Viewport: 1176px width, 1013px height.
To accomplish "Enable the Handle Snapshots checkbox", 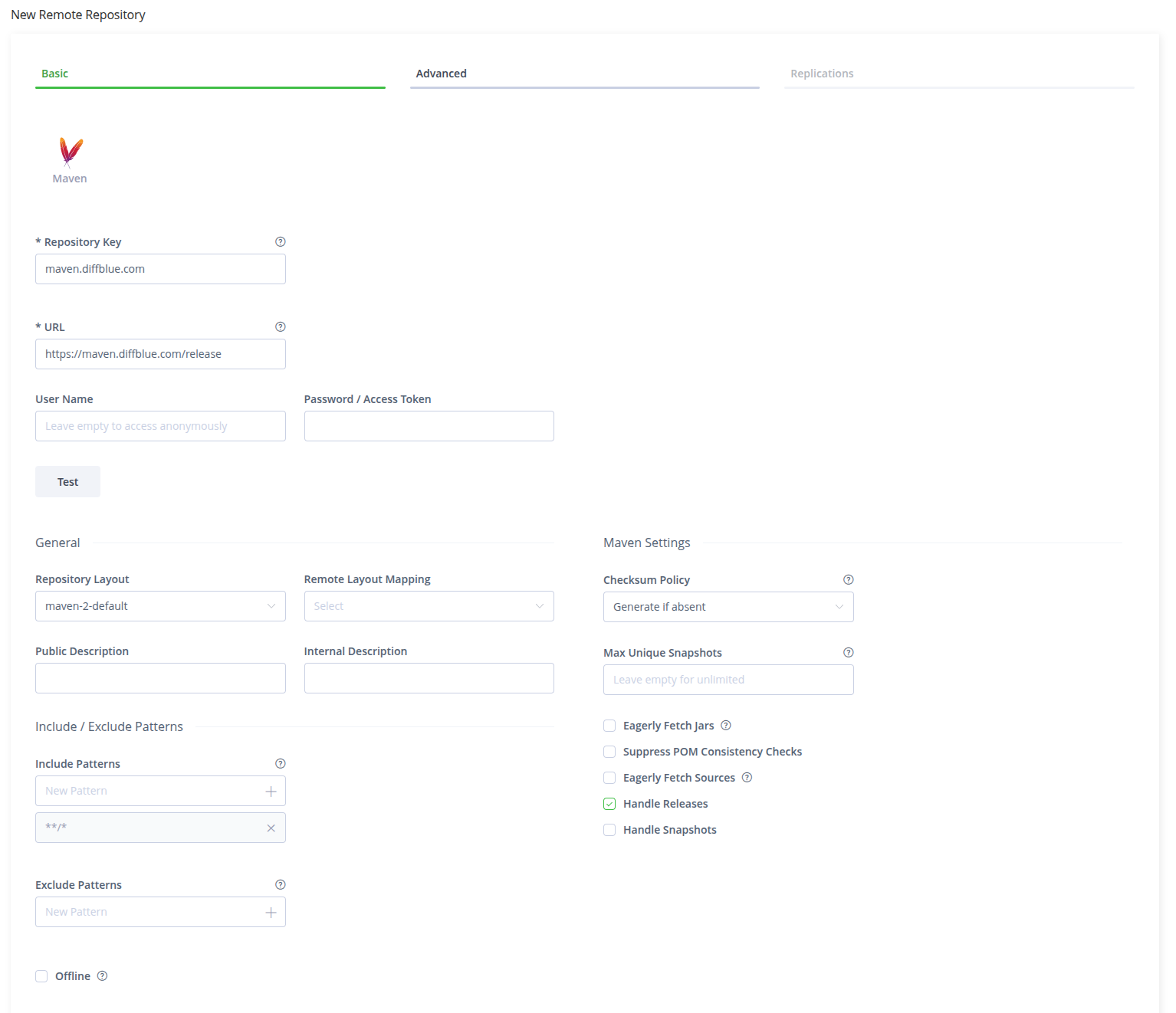I will tap(609, 830).
